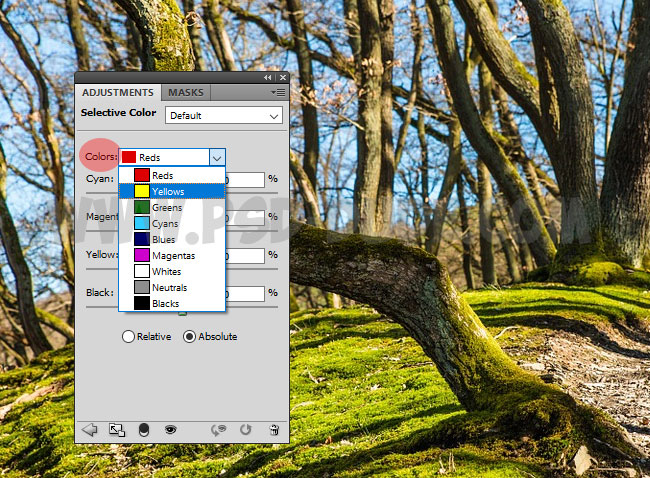Click the return to adjustment list arrow
650x478 pixels.
89,430
